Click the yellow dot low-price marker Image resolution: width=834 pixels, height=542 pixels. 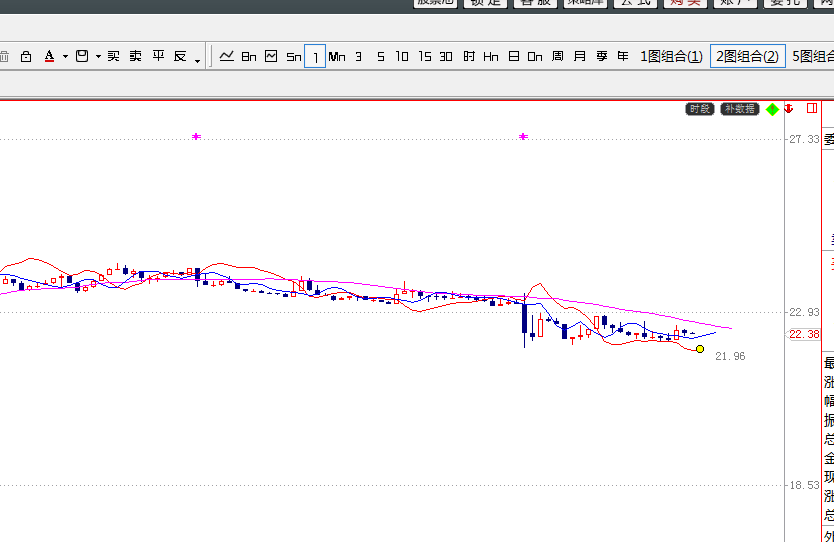click(700, 349)
